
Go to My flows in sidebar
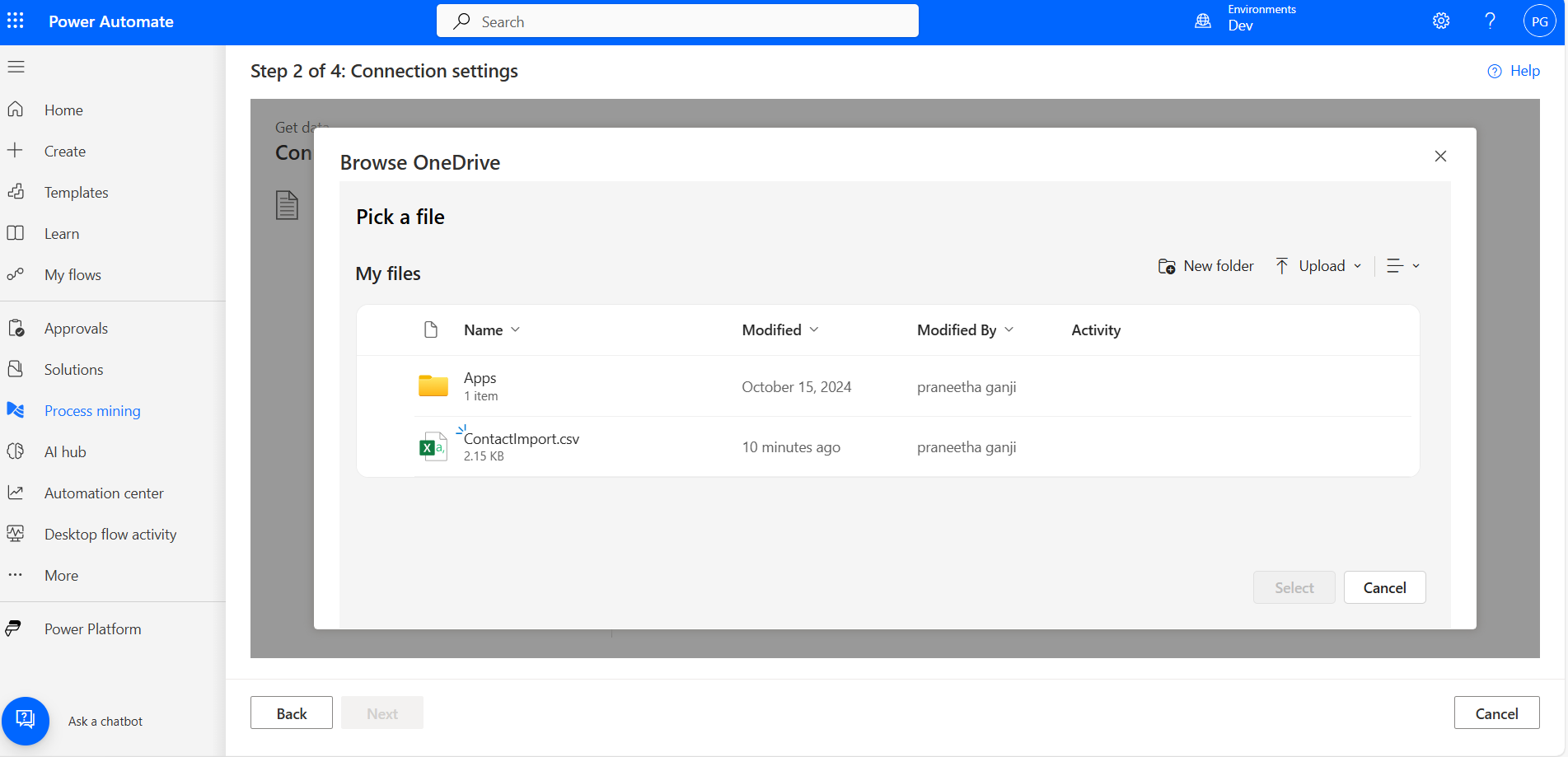pyautogui.click(x=73, y=275)
